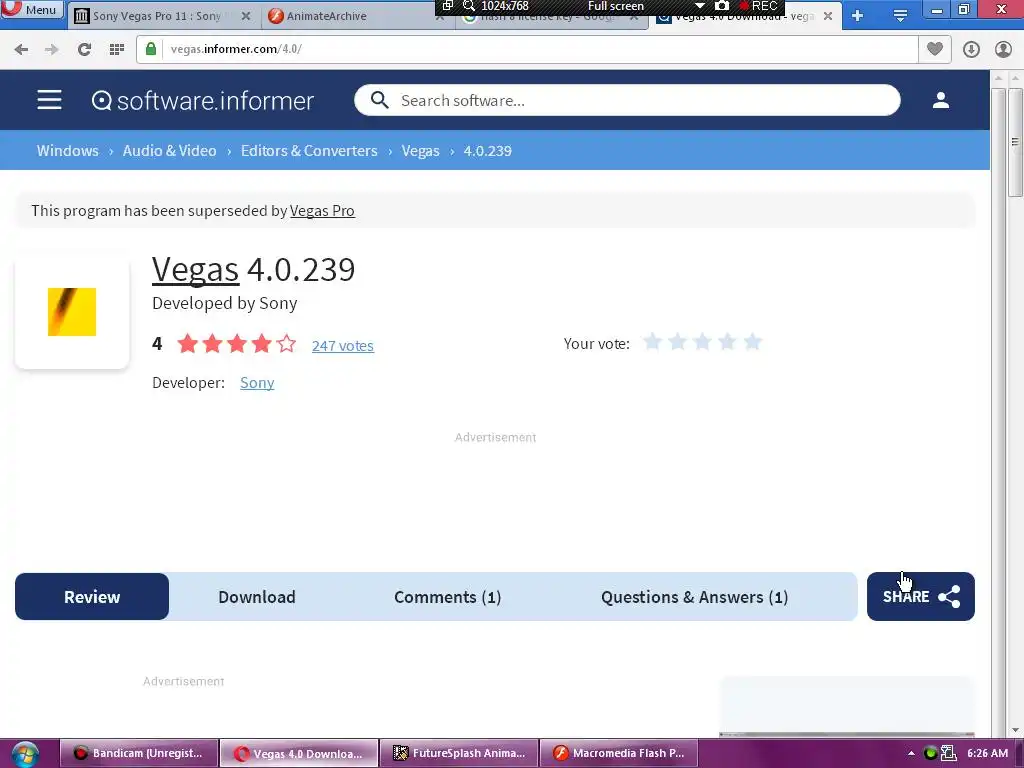Viewport: 1024px width, 768px height.
Task: Switch to Bandicam in the taskbar
Action: coord(138,754)
